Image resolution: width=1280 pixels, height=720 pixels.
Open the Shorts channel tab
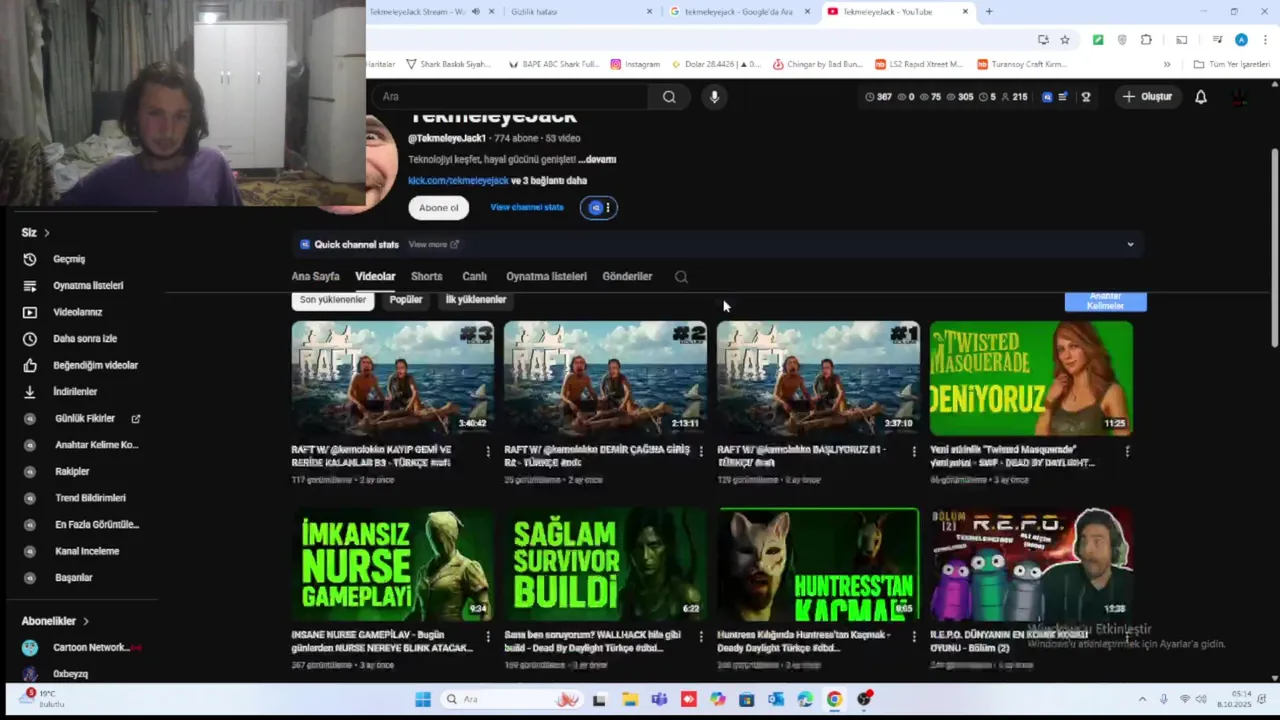point(426,277)
